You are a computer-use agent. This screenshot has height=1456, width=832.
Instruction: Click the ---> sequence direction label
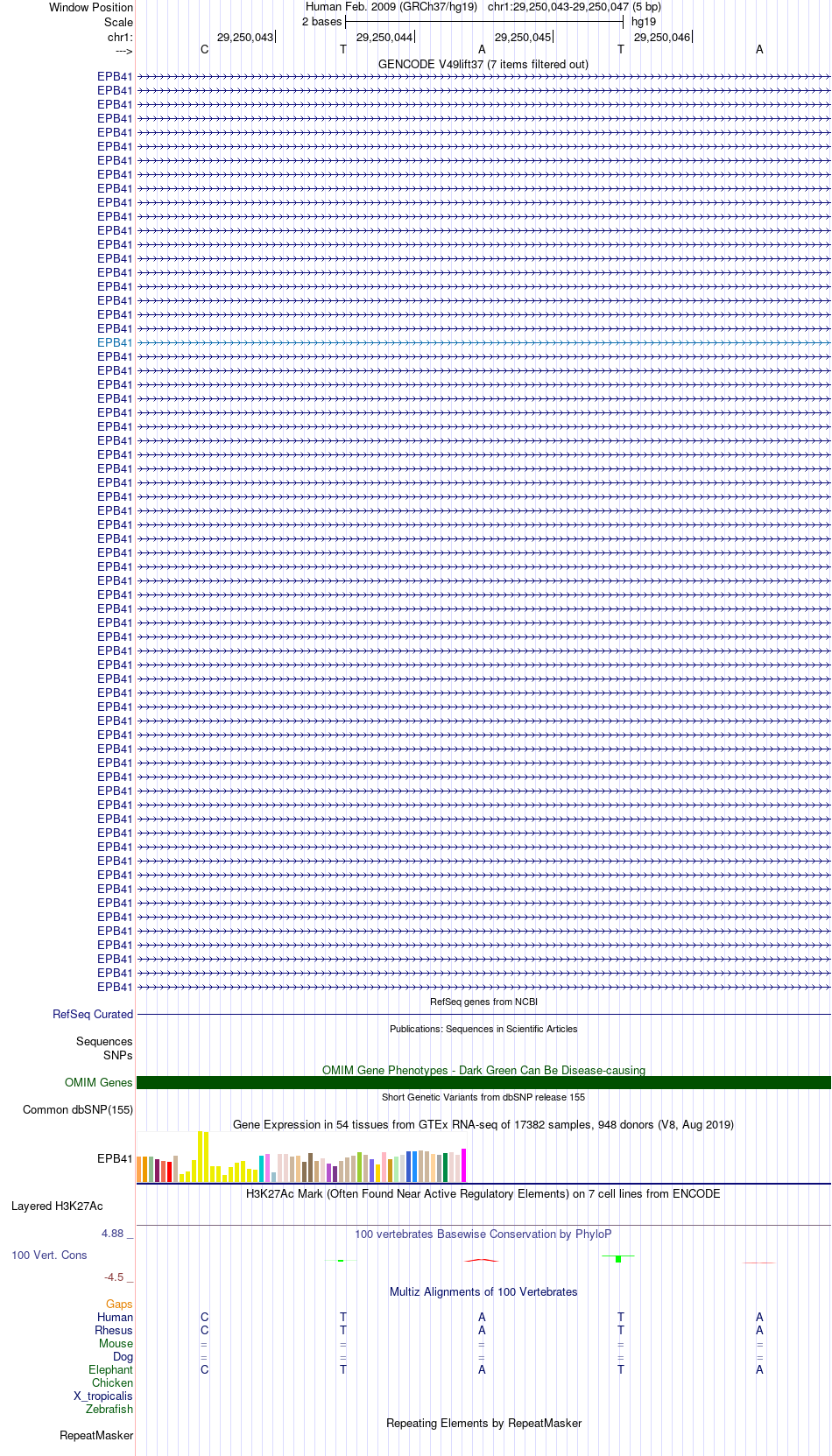coord(123,51)
